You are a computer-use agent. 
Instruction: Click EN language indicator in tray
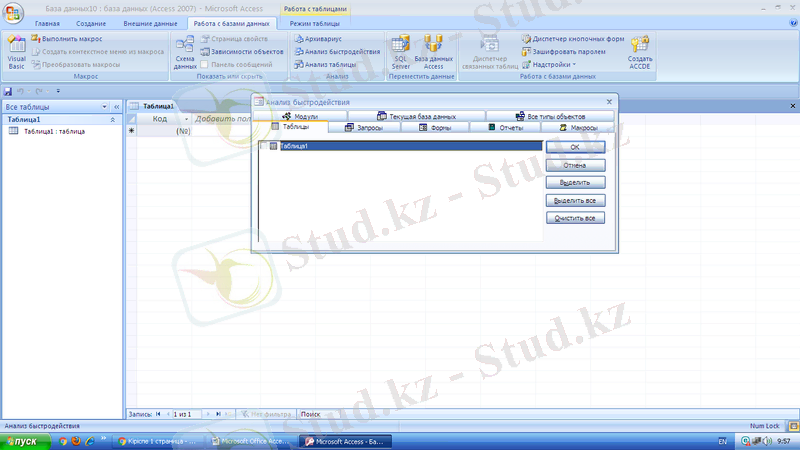(722, 441)
